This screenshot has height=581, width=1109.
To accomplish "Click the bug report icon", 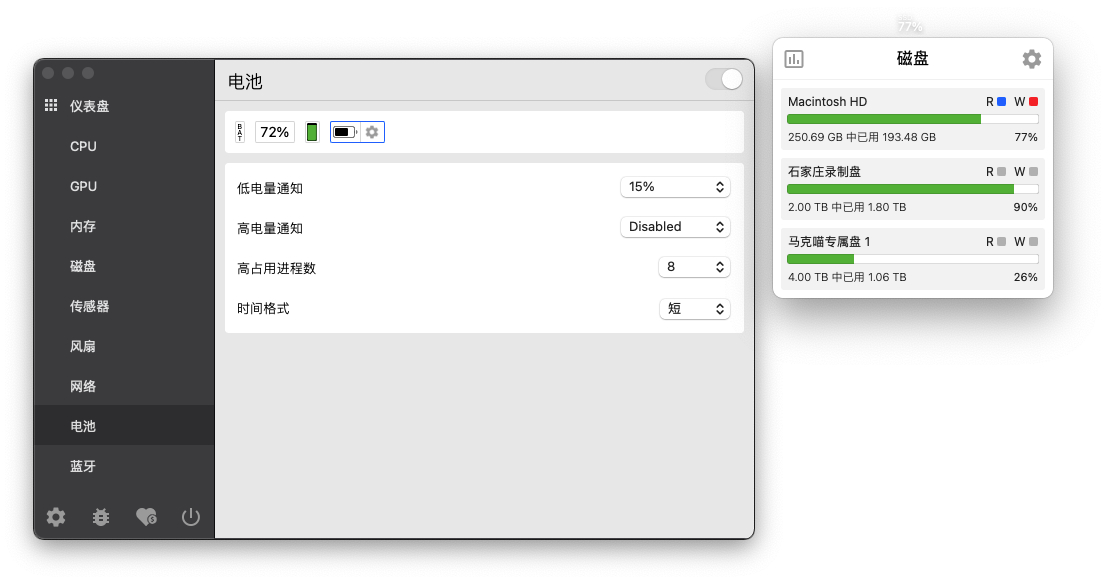I will [x=101, y=517].
